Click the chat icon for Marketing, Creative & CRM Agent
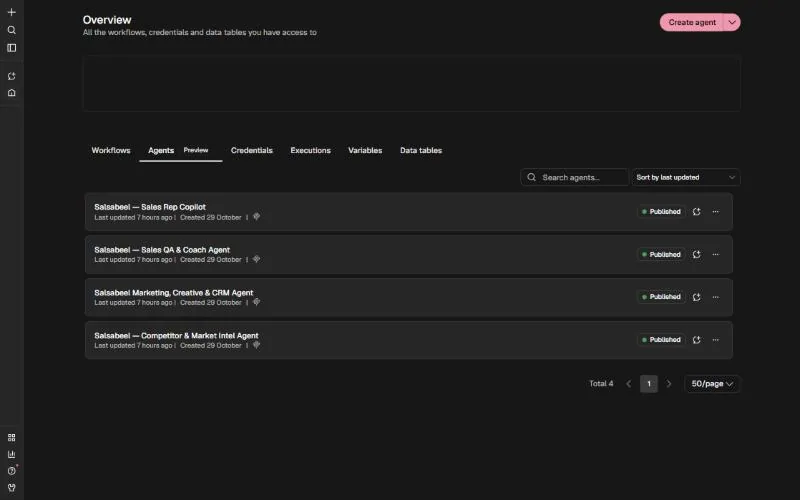The image size is (800, 500). pos(696,297)
